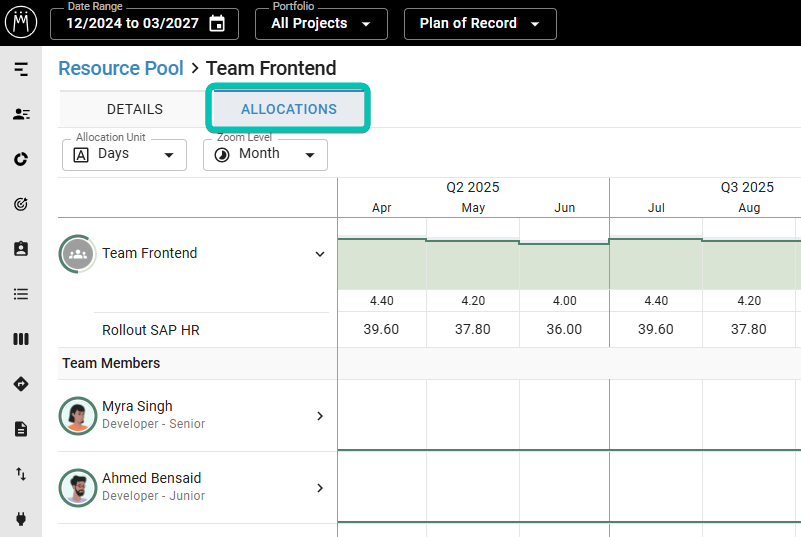Open the Zoom Level Month dropdown
Image resolution: width=801 pixels, height=537 pixels.
(265, 154)
